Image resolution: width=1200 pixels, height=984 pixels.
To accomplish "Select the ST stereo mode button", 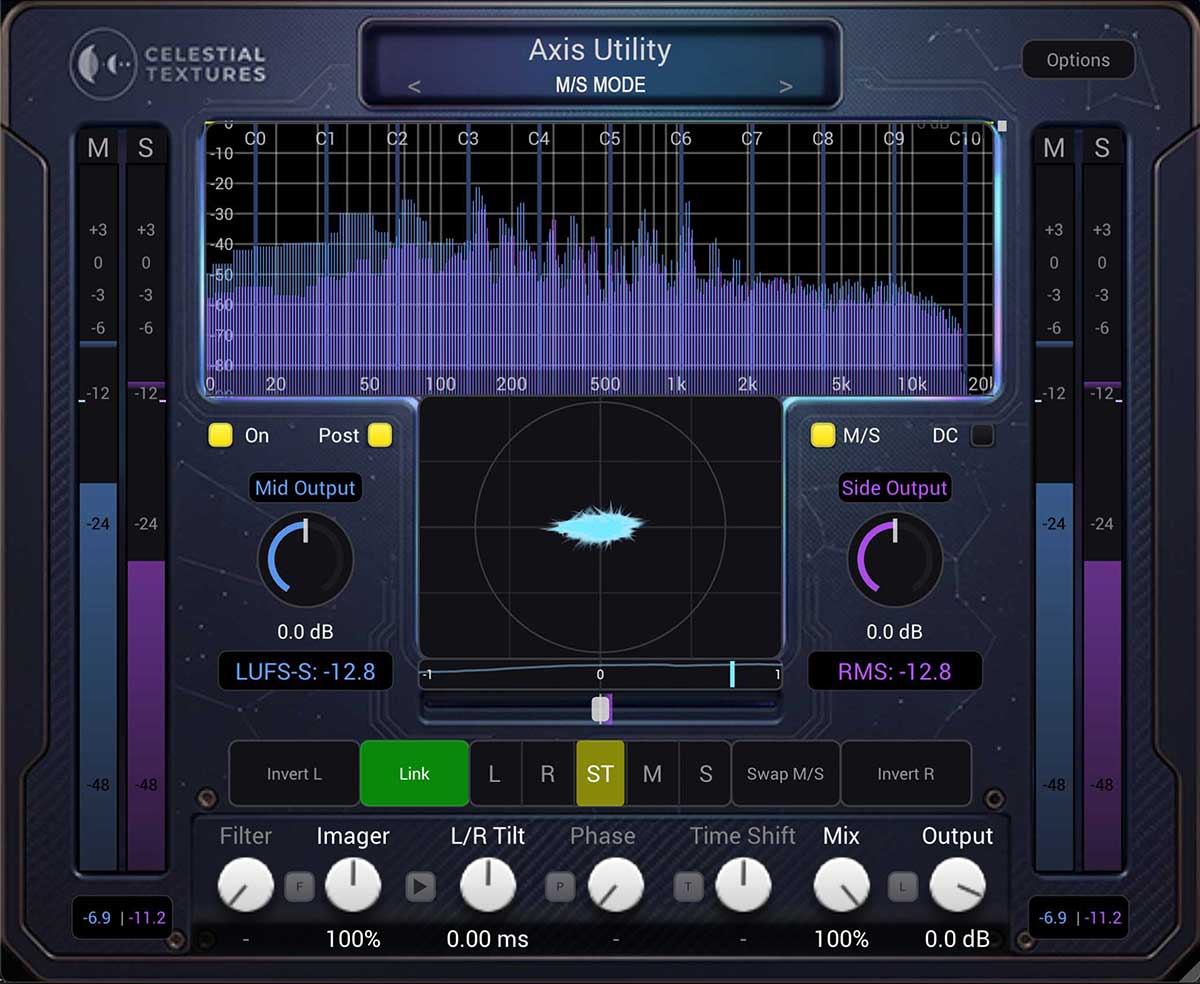I will point(600,773).
